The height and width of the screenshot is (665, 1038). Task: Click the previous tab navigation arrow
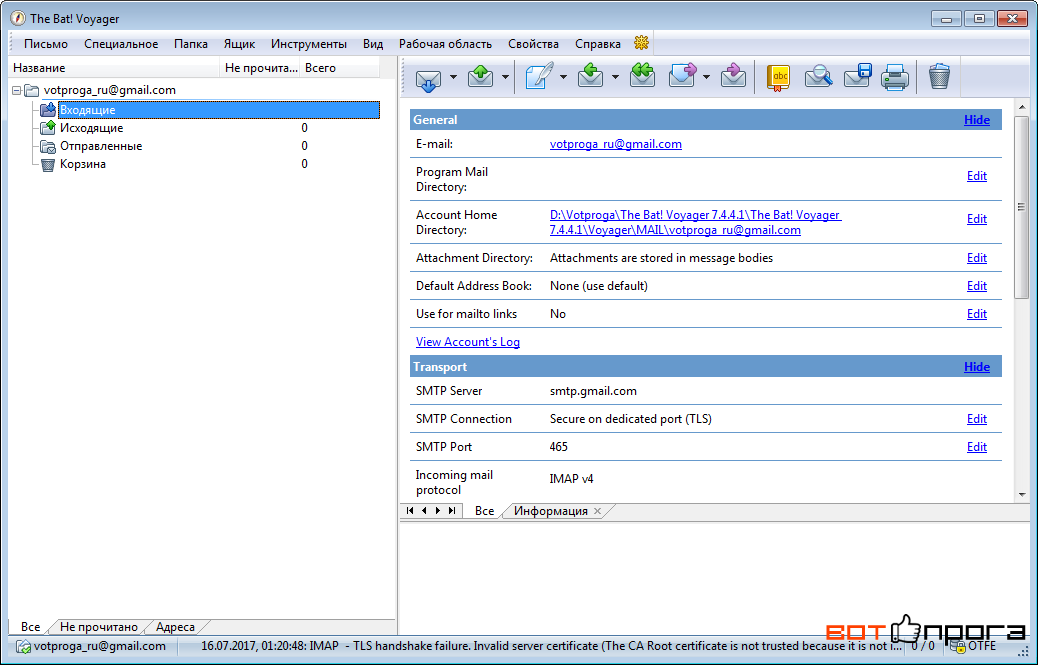424,511
